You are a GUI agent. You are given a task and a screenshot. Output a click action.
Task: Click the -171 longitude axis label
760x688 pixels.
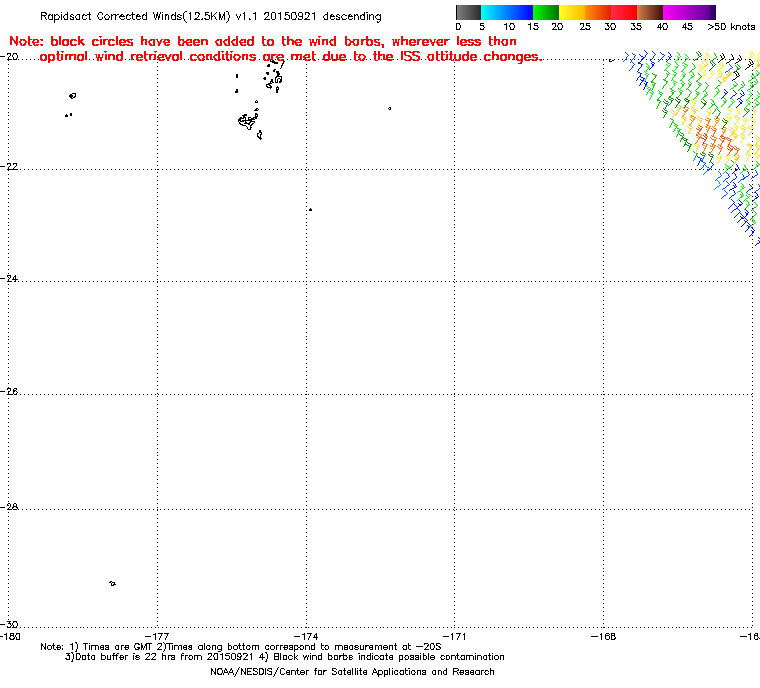click(x=455, y=637)
